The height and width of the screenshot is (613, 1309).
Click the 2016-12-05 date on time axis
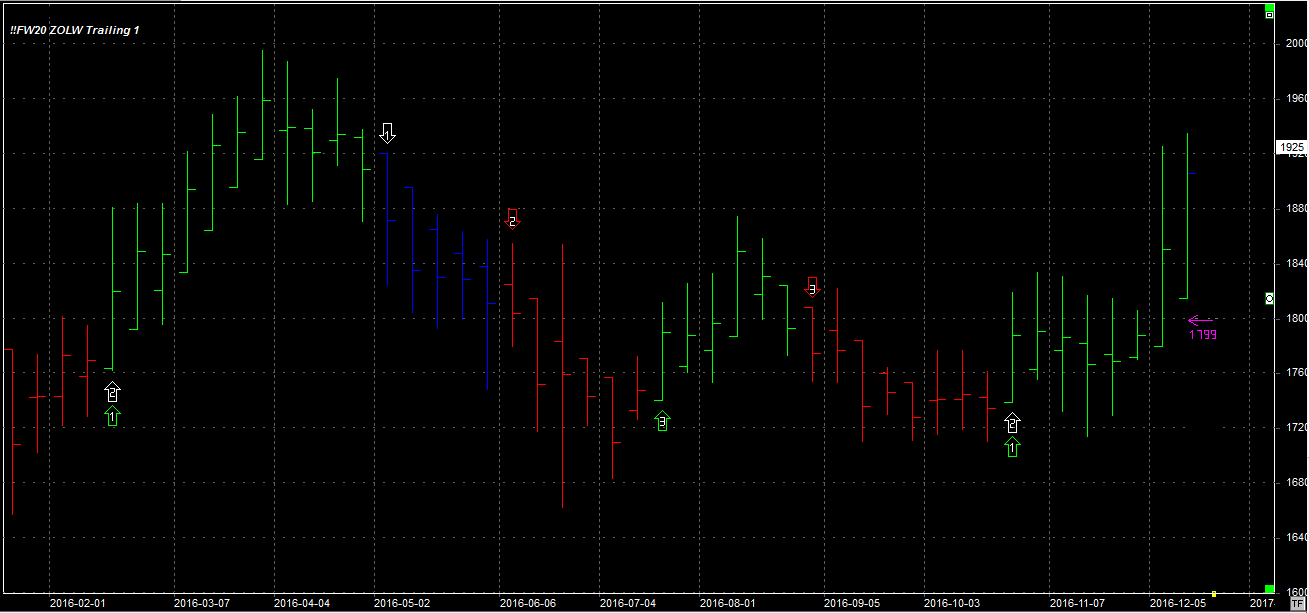pos(1177,603)
